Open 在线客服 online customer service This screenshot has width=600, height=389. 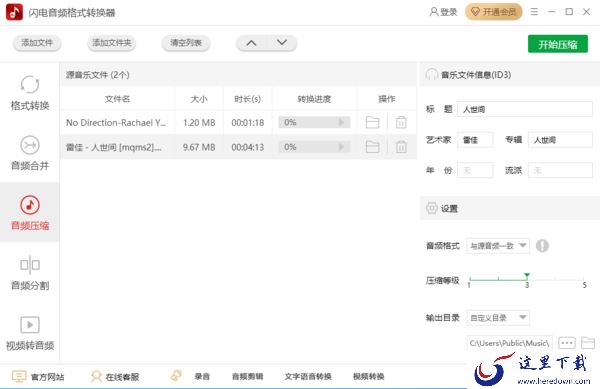[x=115, y=376]
